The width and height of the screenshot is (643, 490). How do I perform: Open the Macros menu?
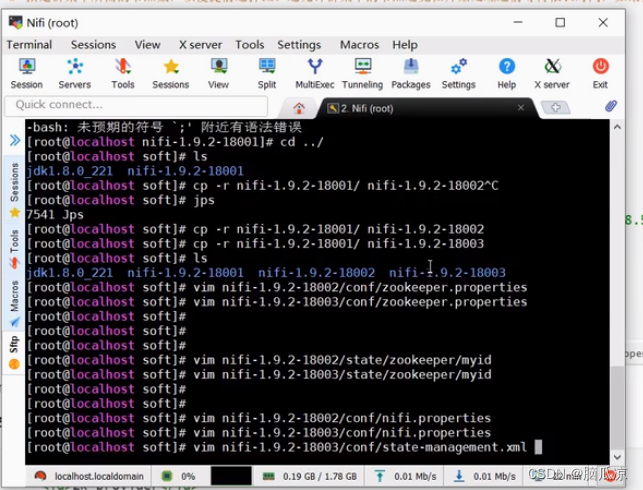[x=360, y=44]
